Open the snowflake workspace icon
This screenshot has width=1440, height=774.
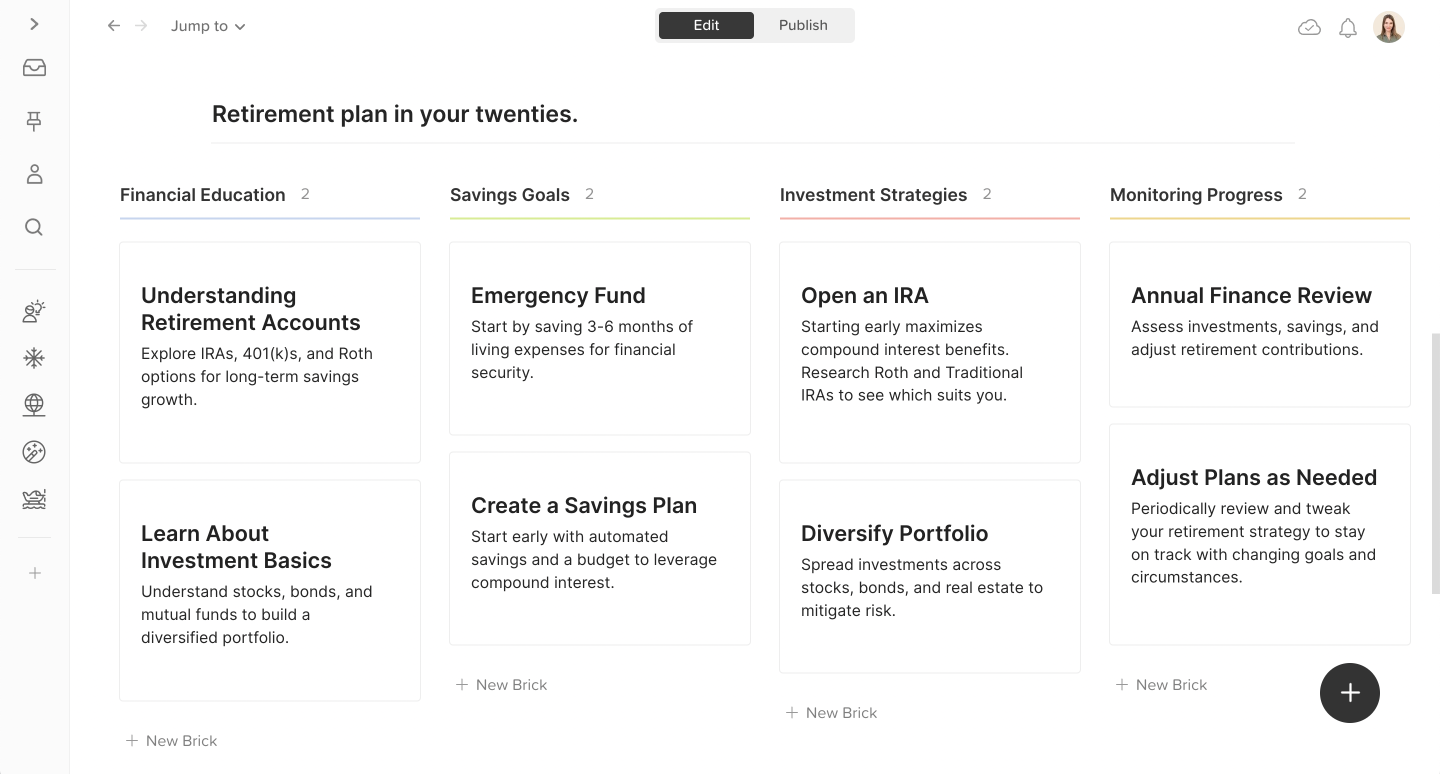[34, 358]
